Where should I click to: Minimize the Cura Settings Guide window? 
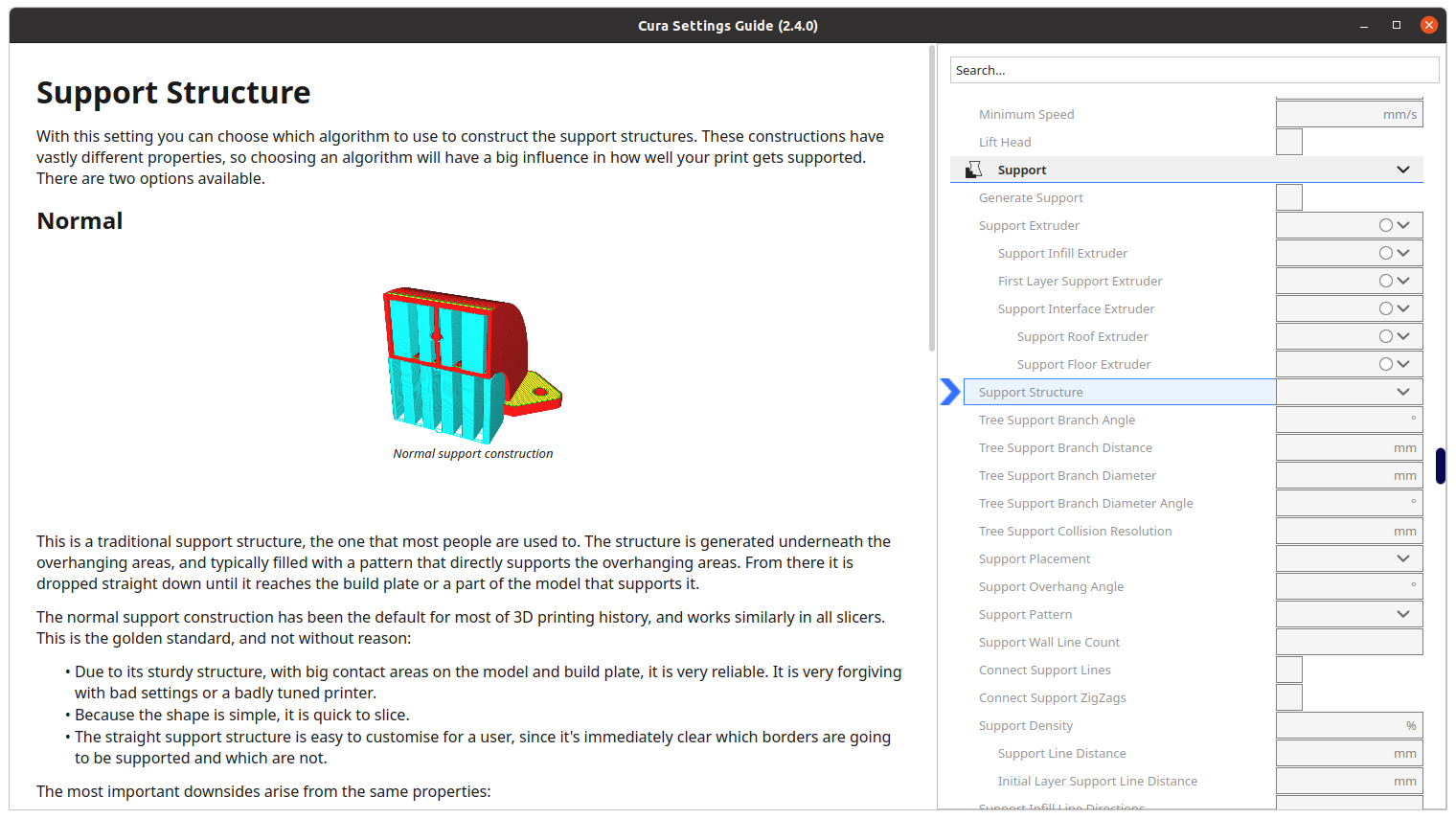coord(1364,26)
